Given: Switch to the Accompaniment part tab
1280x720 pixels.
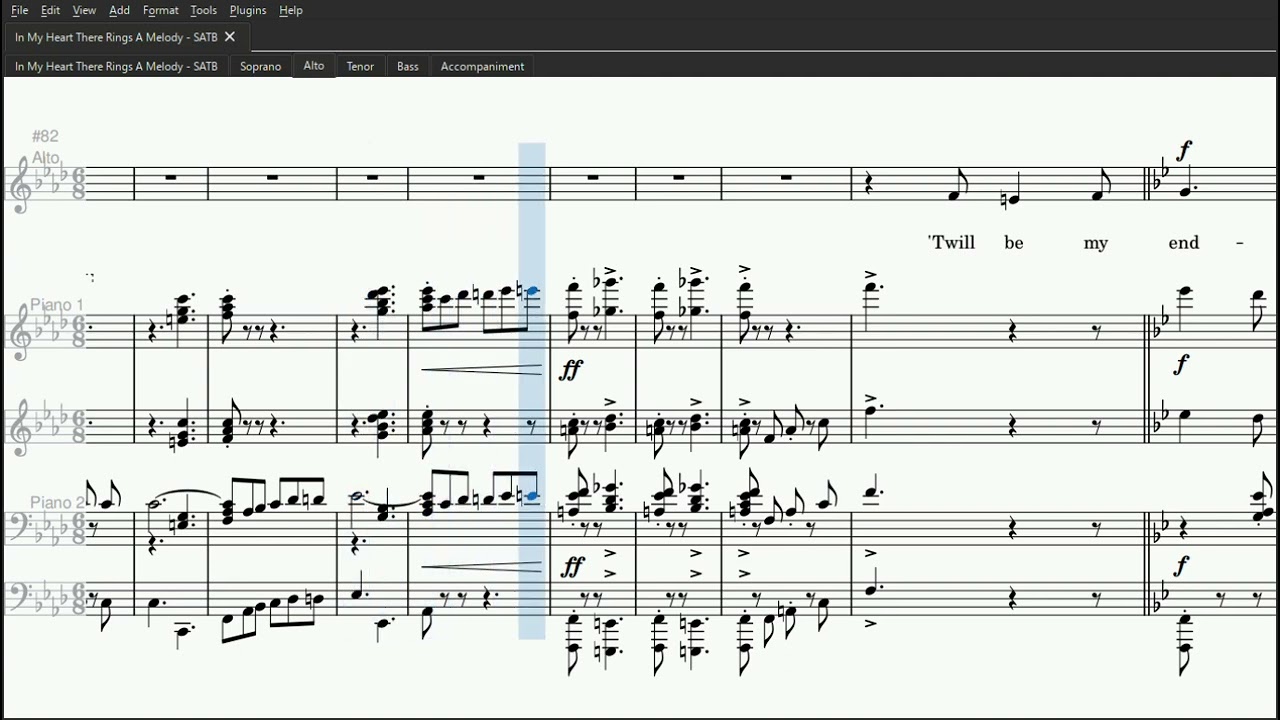Looking at the screenshot, I should [x=482, y=66].
